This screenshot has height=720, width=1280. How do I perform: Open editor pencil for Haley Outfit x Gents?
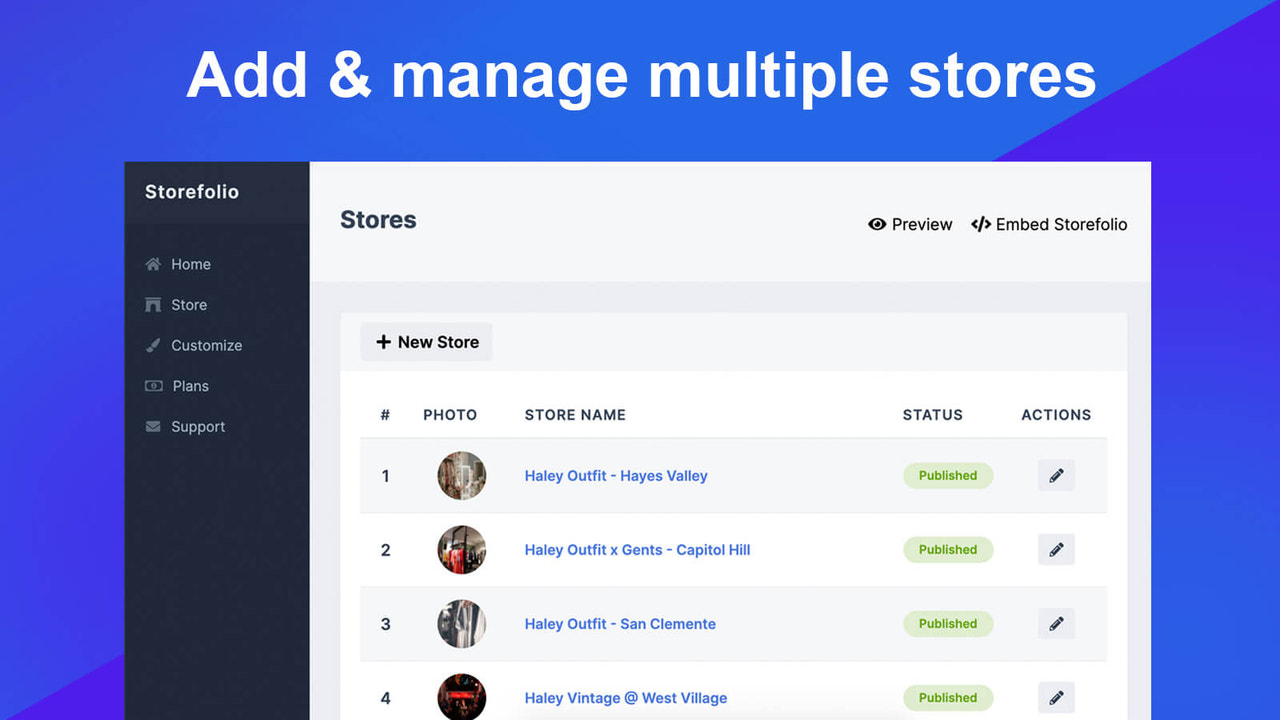1056,549
